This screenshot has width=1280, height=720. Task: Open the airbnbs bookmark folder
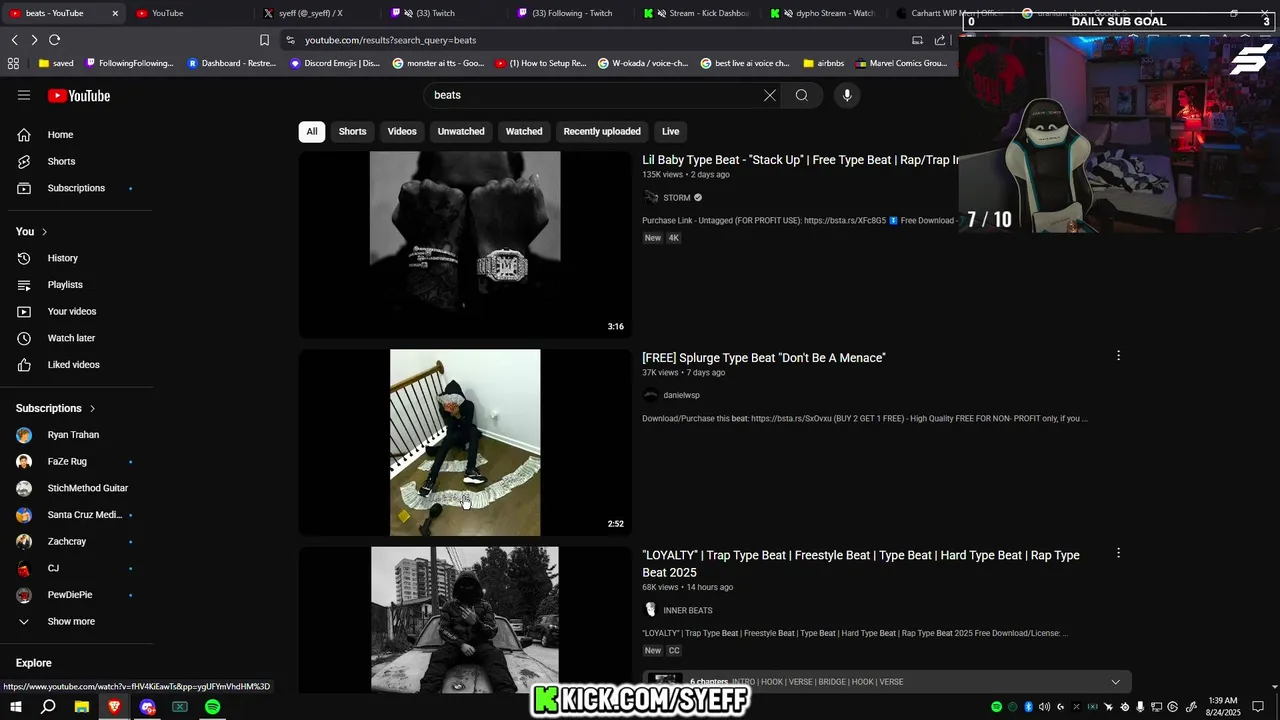coord(823,63)
